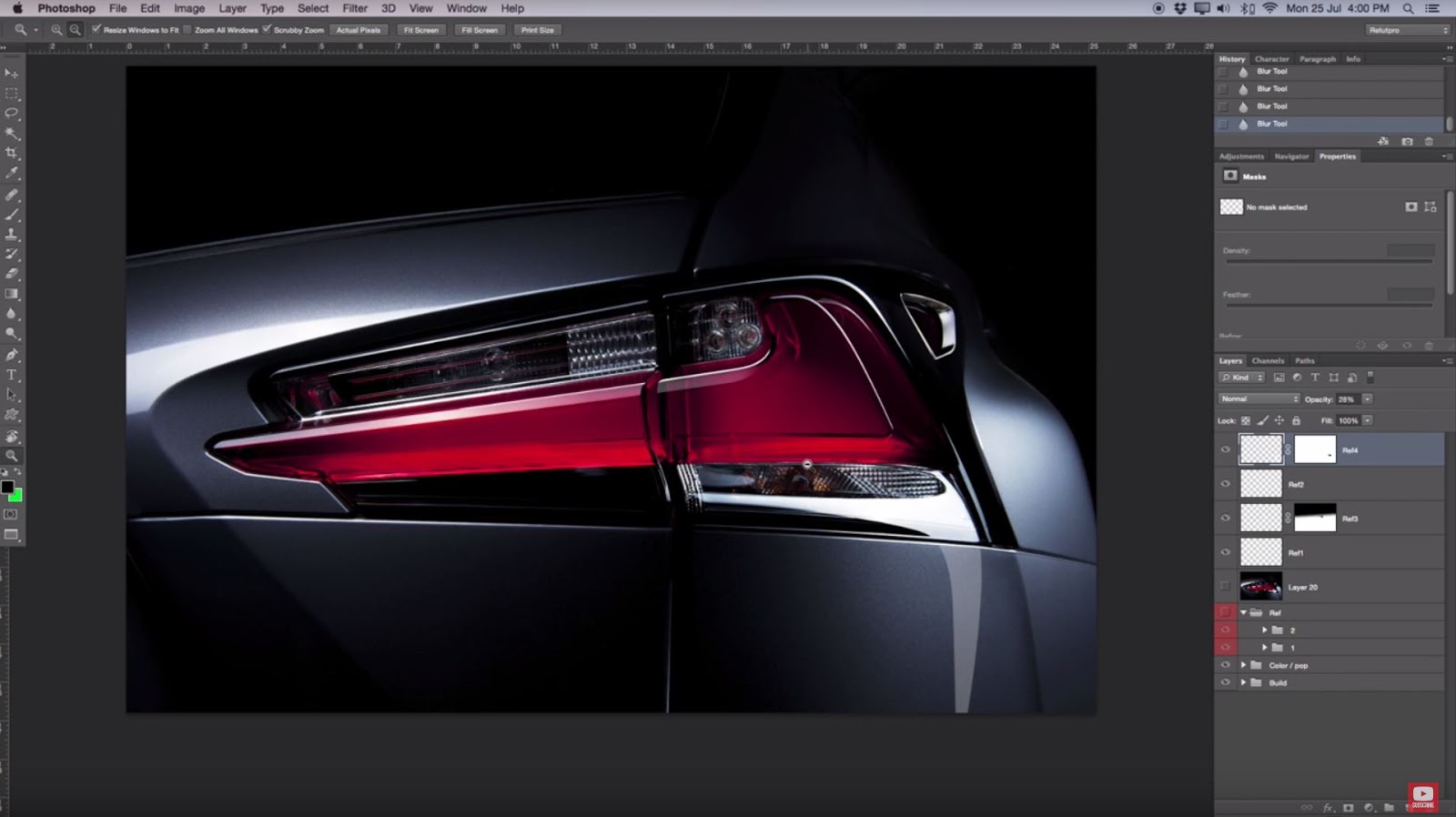The height and width of the screenshot is (817, 1456).
Task: Select the Eyedropper tool
Action: [x=12, y=173]
